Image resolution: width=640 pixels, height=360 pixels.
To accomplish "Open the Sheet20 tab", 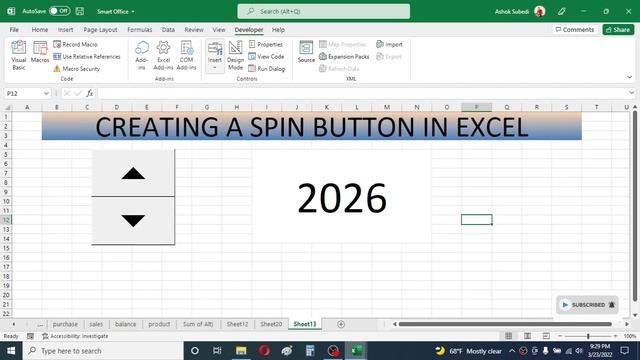I will [x=271, y=324].
